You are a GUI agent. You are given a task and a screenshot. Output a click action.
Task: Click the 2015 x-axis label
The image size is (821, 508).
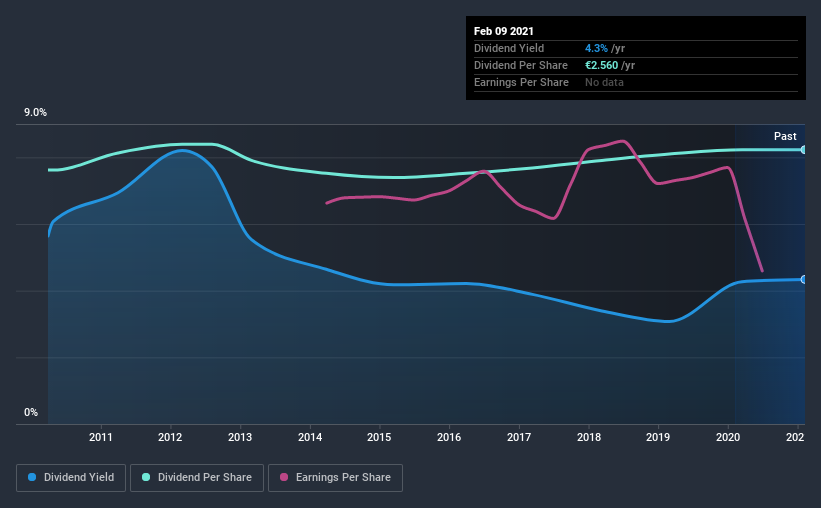click(x=379, y=437)
